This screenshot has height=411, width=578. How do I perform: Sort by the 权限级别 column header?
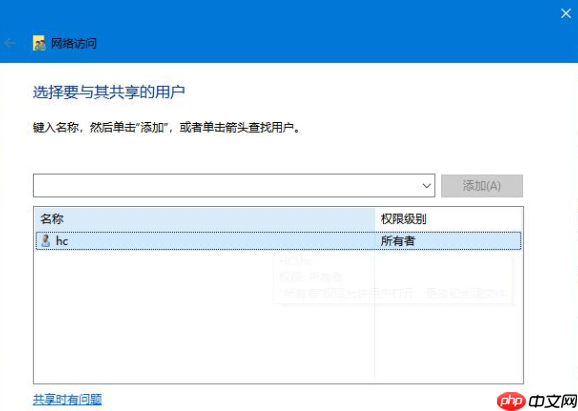tap(448, 219)
